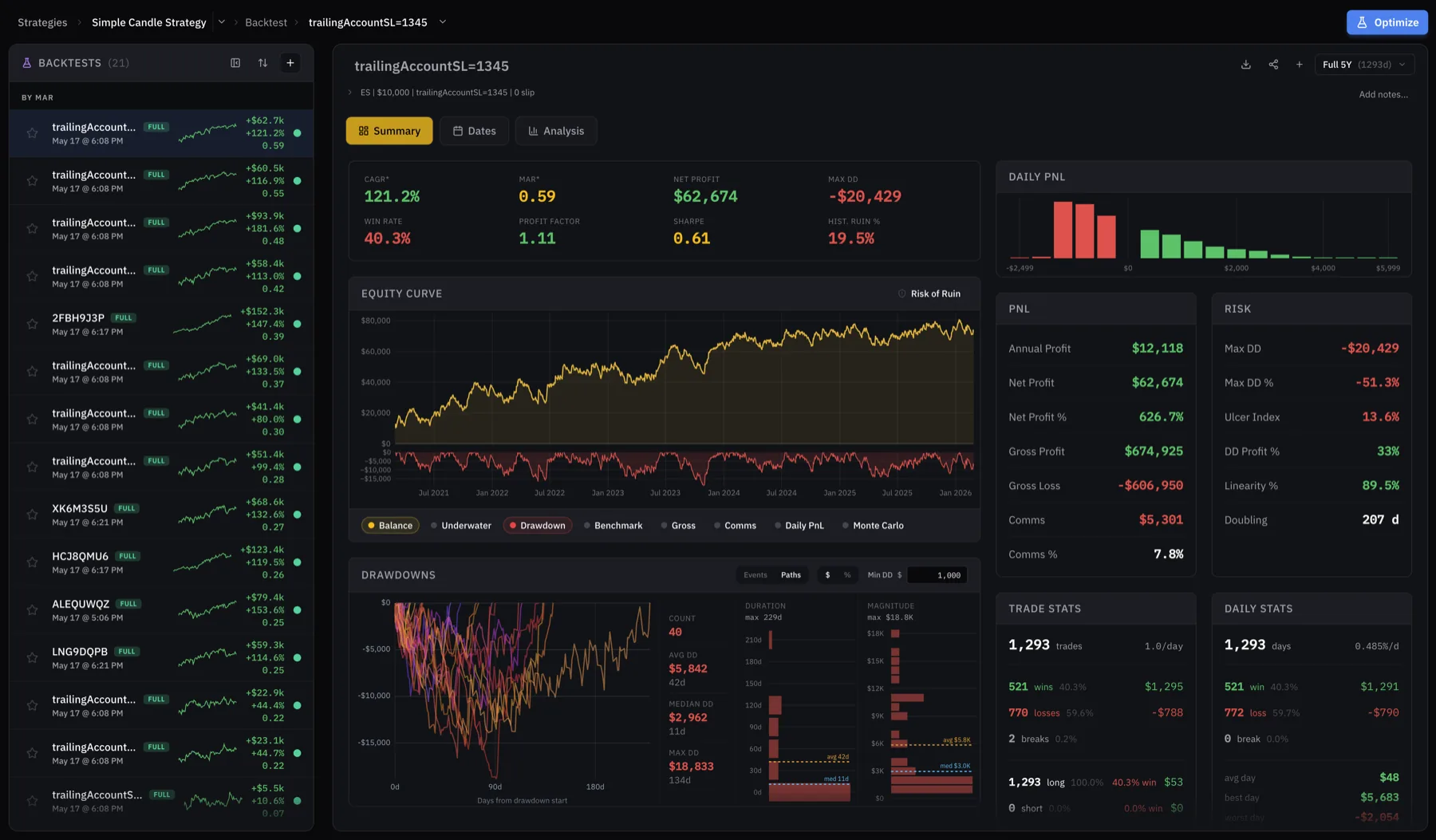Image resolution: width=1436 pixels, height=840 pixels.
Task: Click the BY MAR sort header
Action: pos(37,97)
